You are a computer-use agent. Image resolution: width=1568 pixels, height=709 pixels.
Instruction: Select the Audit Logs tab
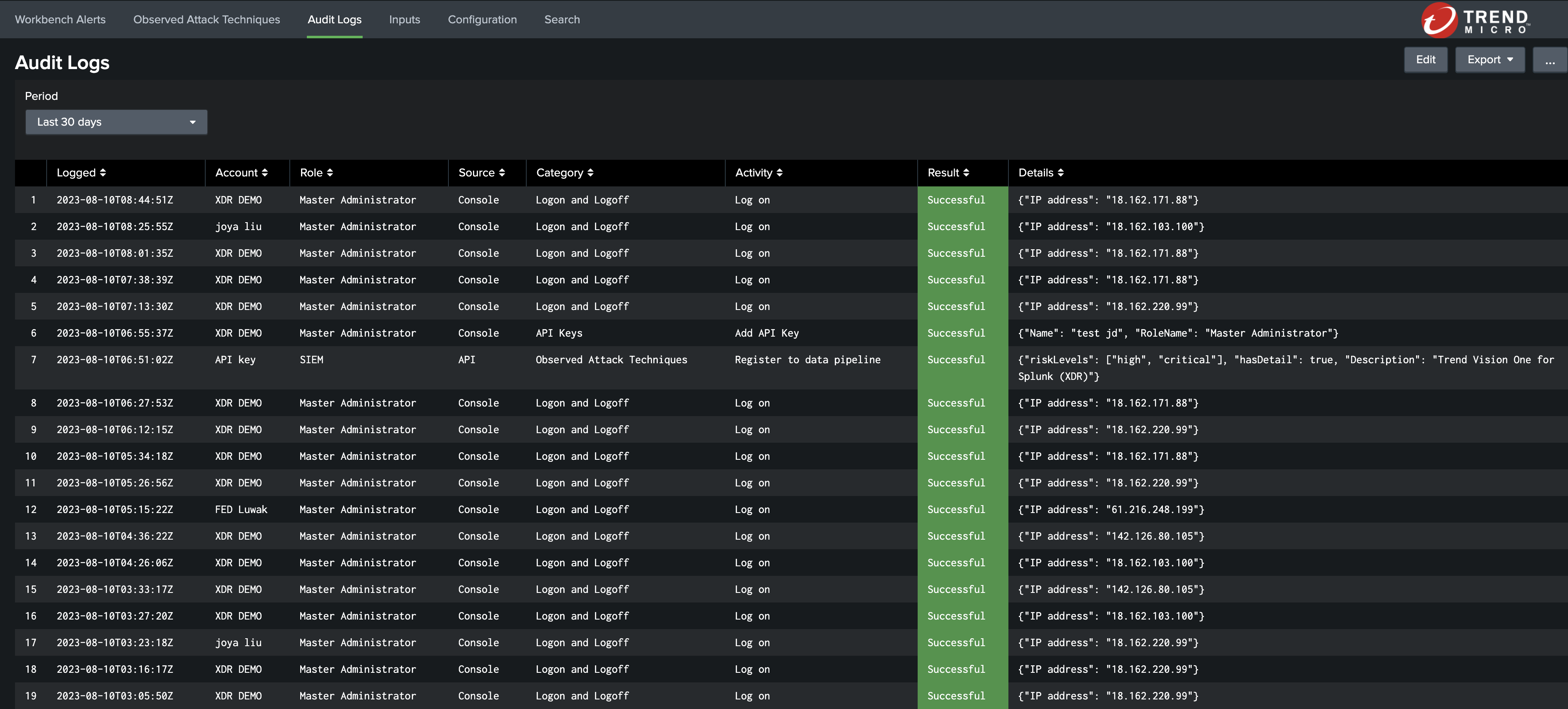[334, 20]
